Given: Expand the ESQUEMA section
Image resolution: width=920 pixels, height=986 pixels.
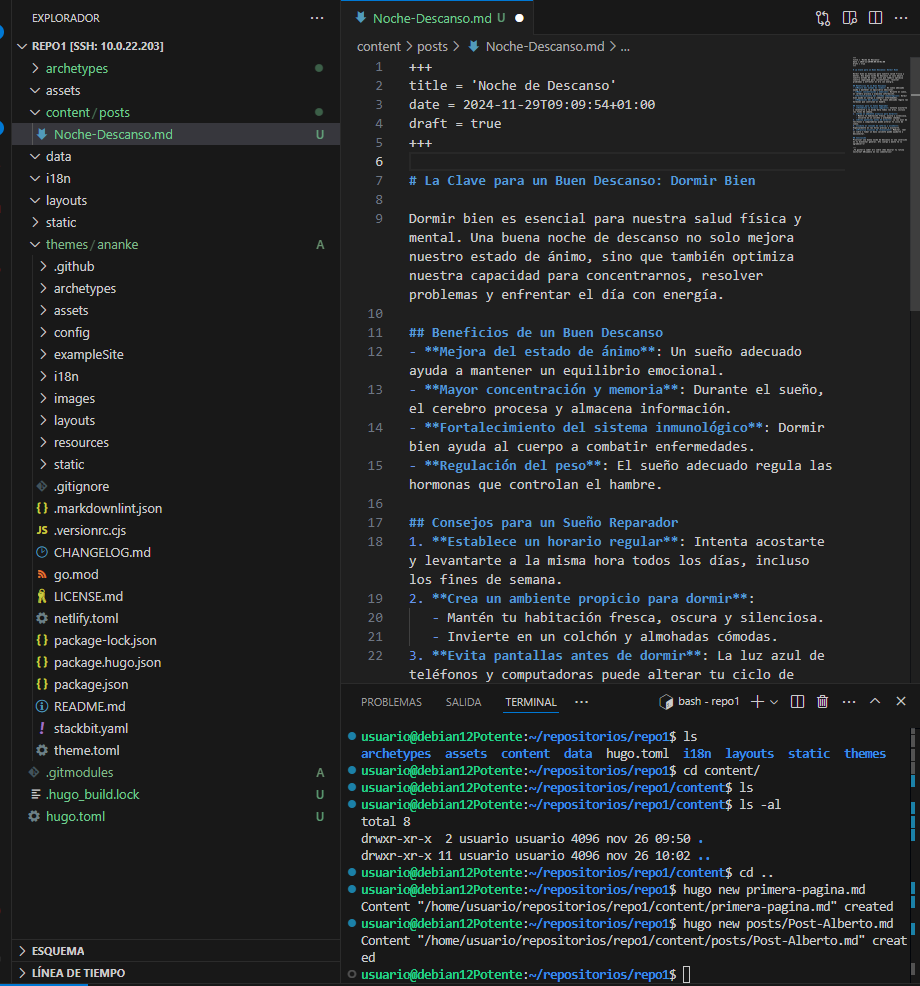Looking at the screenshot, I should (58, 951).
